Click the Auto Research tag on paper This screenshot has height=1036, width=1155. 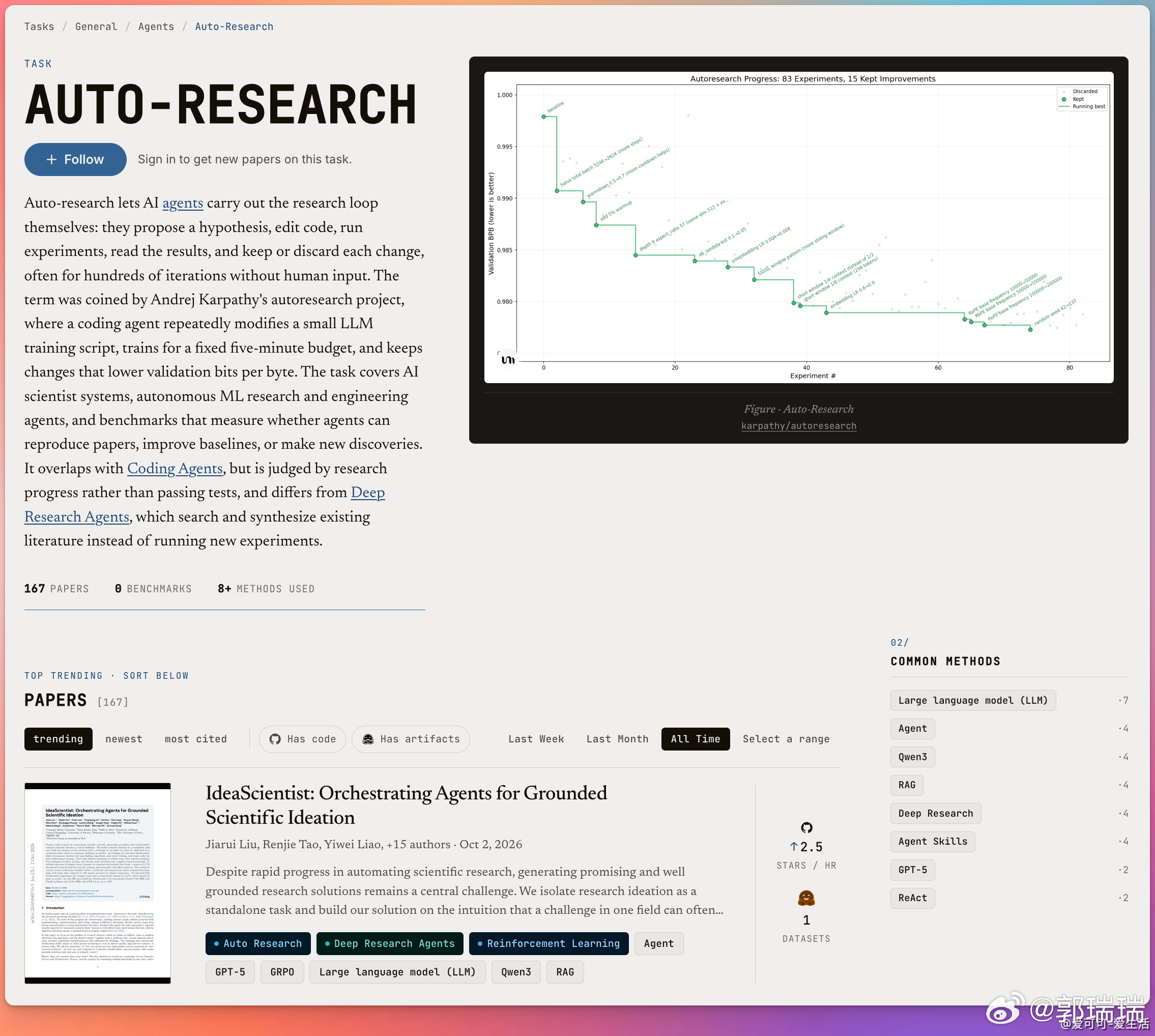[x=258, y=943]
